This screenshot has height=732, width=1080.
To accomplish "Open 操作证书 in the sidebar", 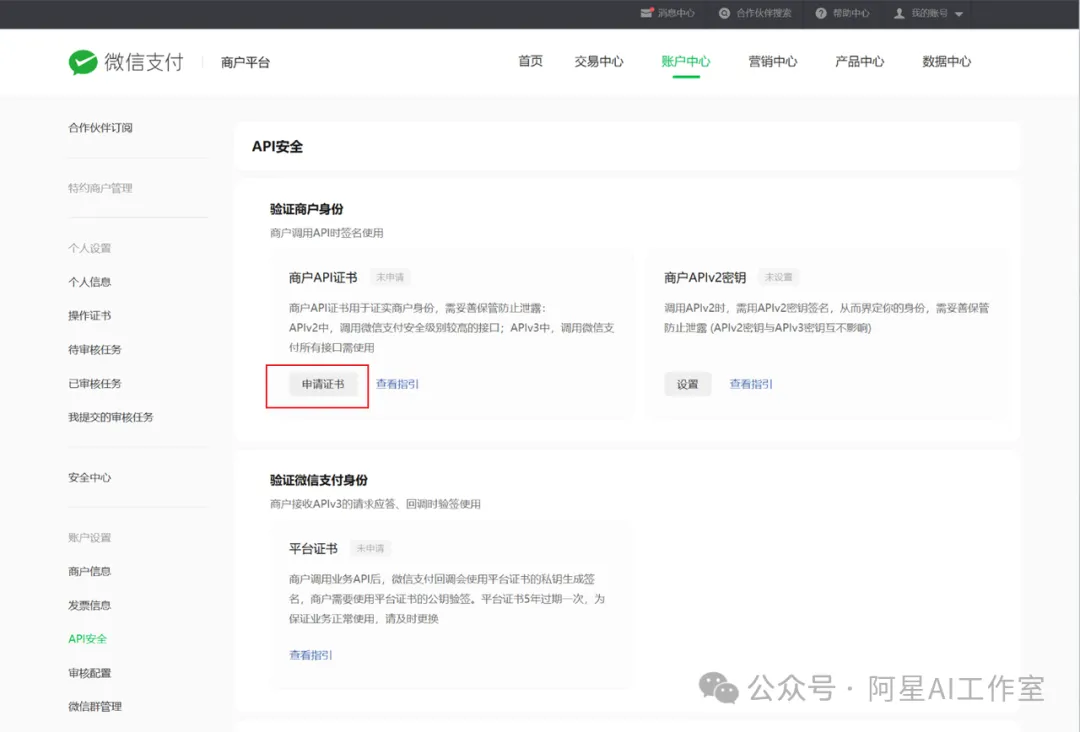I will (90, 315).
